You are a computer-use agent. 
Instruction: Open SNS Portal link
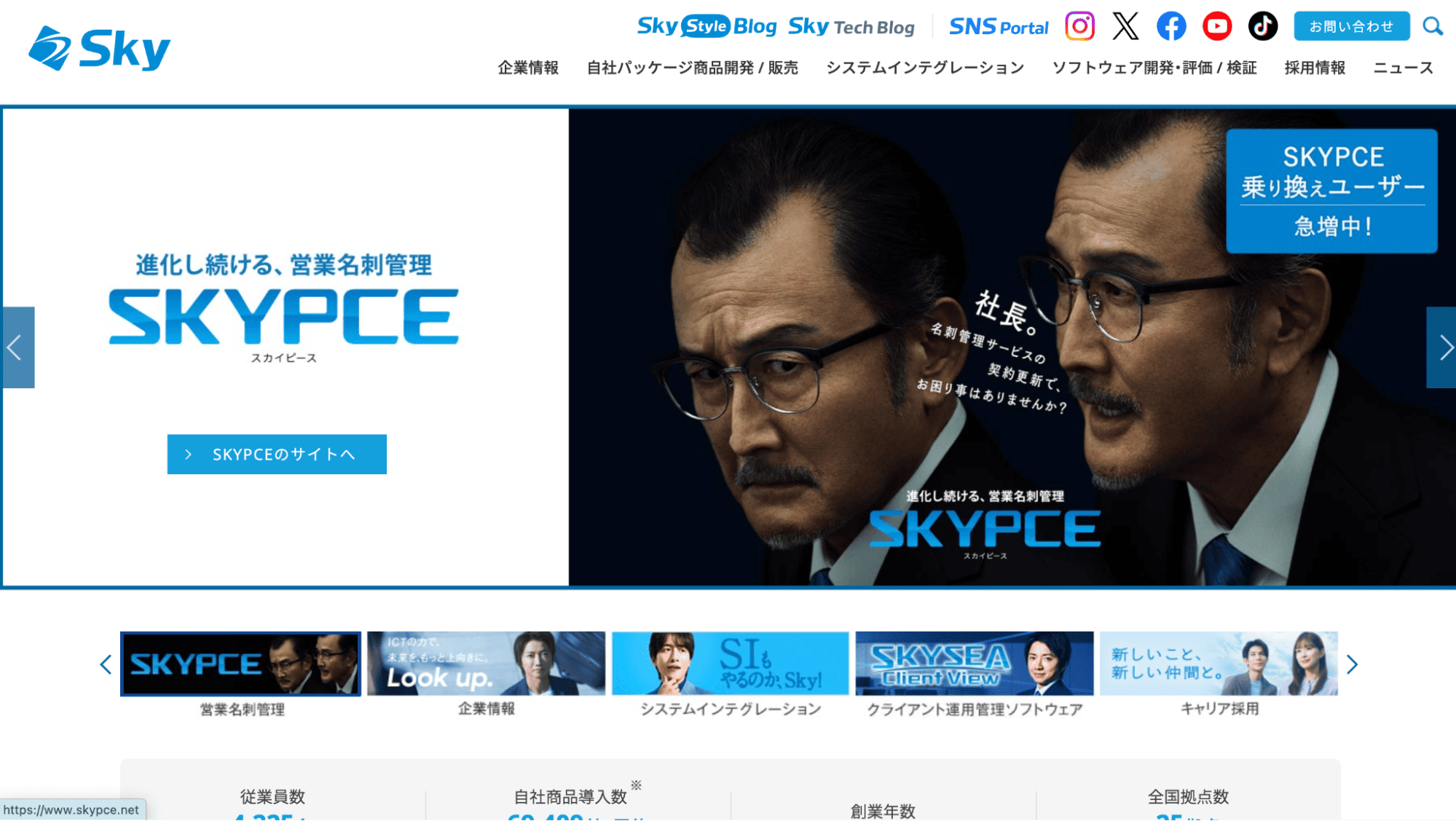point(999,27)
